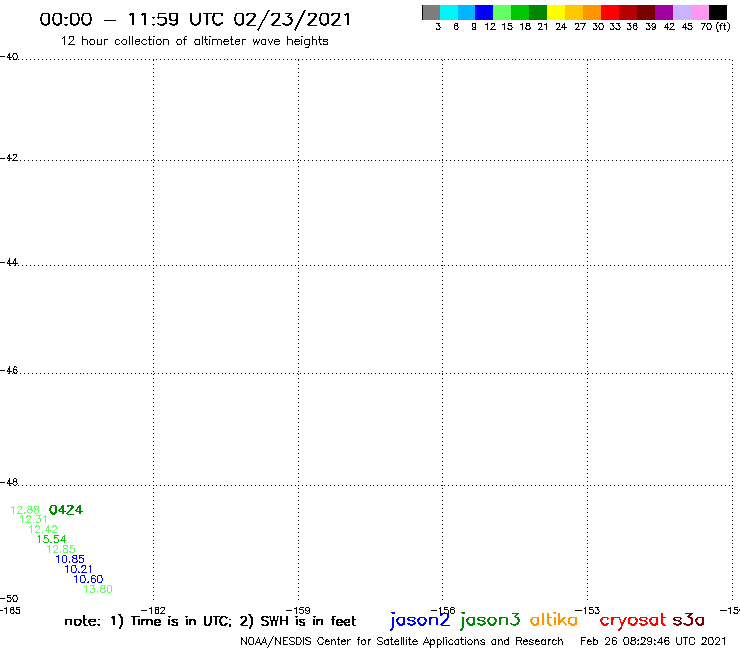Click the -40 latitude axis label
The height and width of the screenshot is (650, 740).
(x=9, y=57)
